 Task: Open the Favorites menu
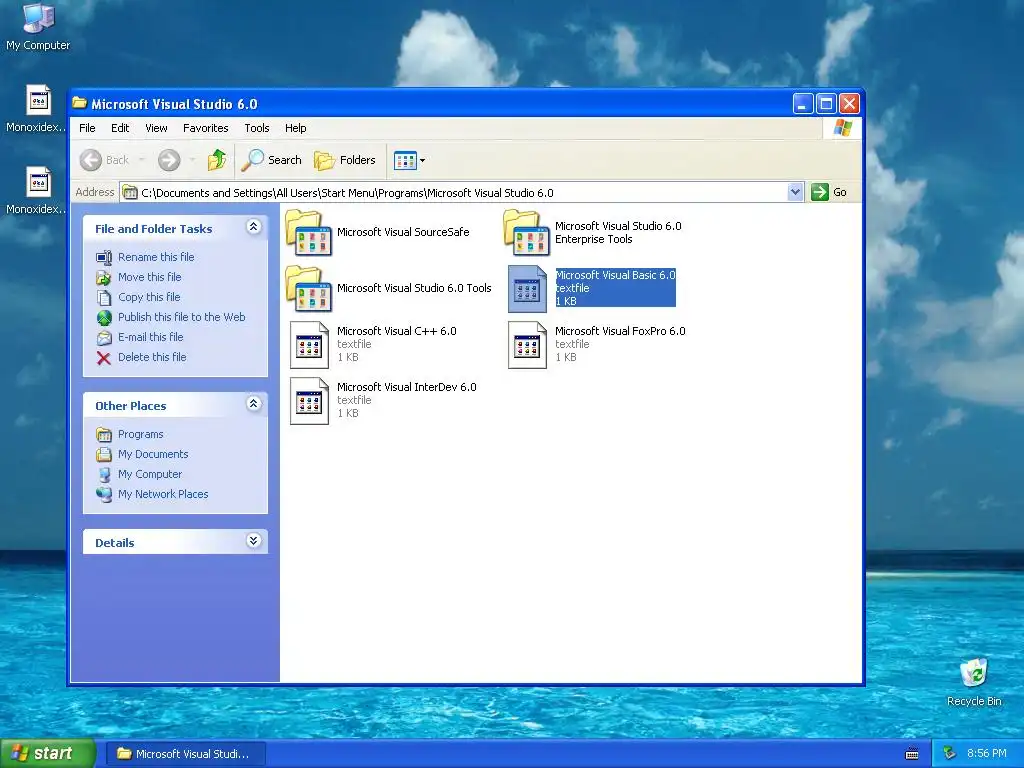pyautogui.click(x=206, y=128)
